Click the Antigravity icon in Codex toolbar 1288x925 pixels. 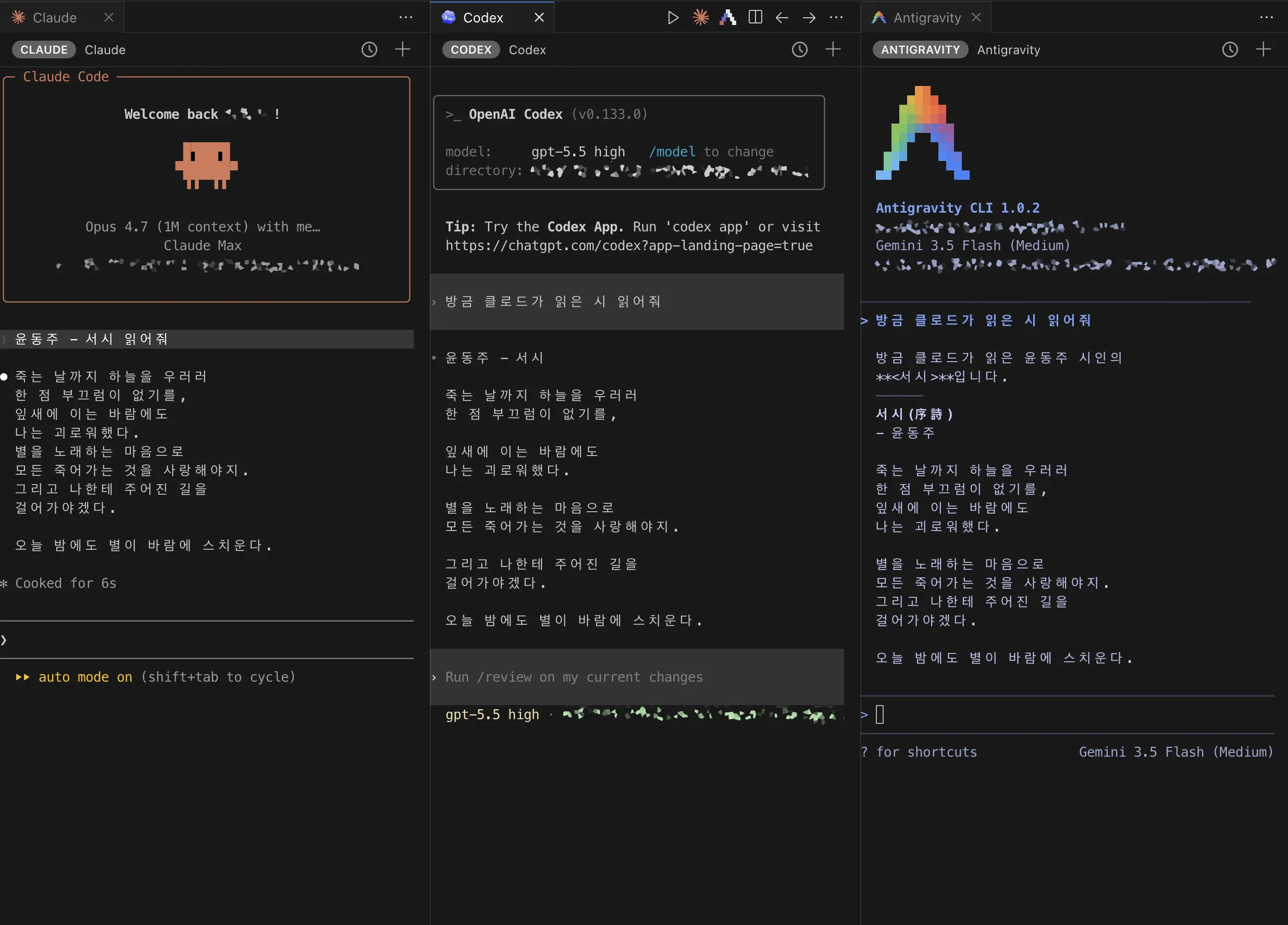pyautogui.click(x=728, y=18)
